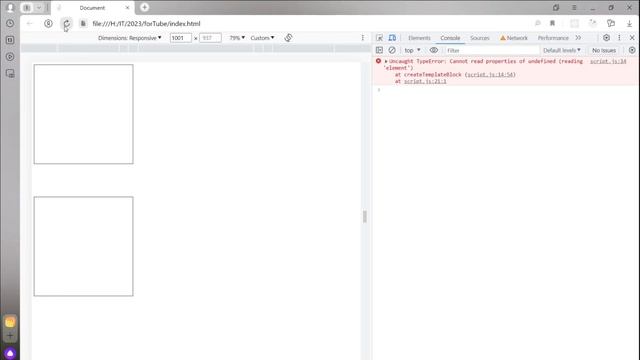Select the Console tab
Screen dimensions: 640x360
pyautogui.click(x=450, y=38)
